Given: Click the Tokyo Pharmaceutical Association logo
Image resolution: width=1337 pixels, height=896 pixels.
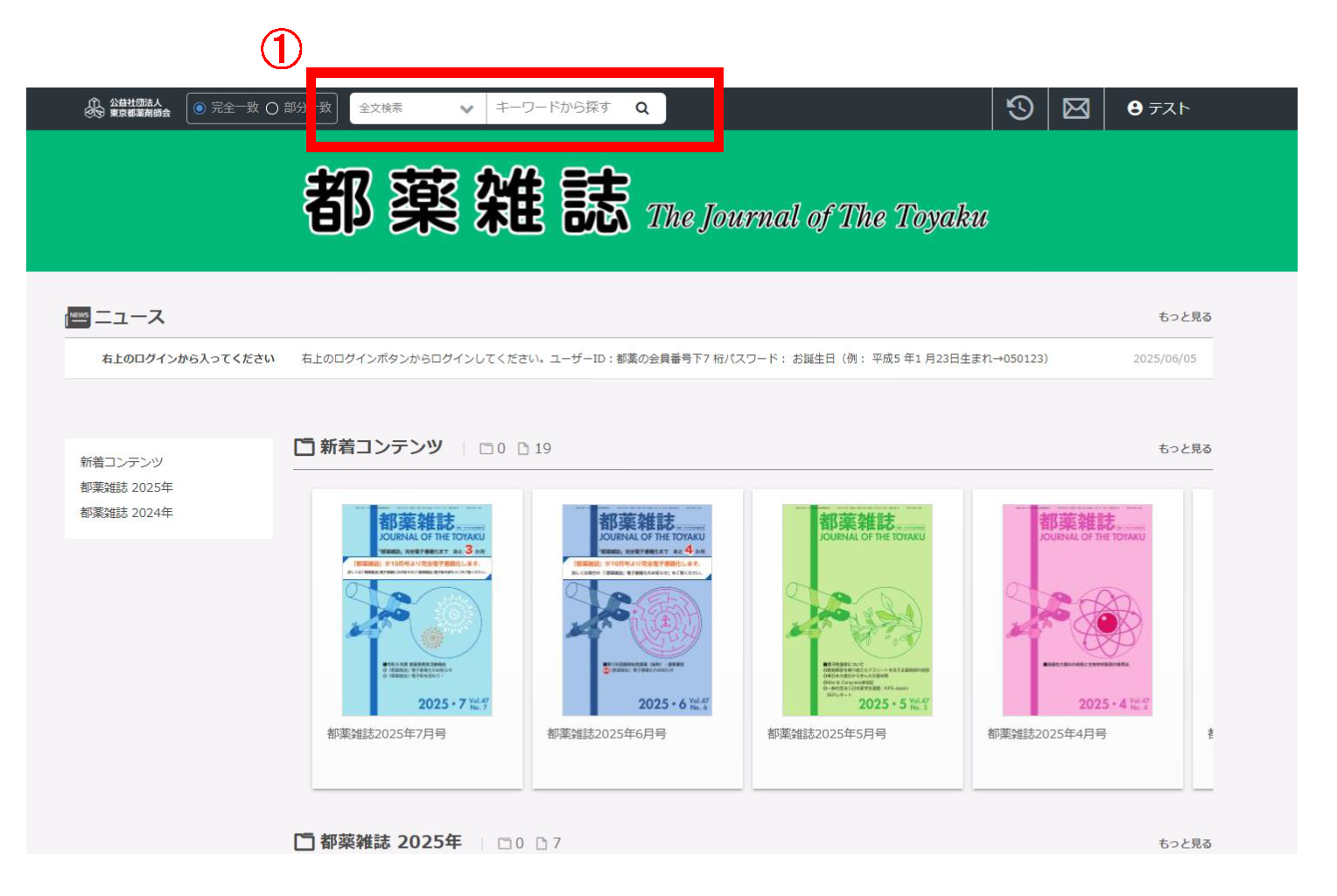Looking at the screenshot, I should (128, 108).
